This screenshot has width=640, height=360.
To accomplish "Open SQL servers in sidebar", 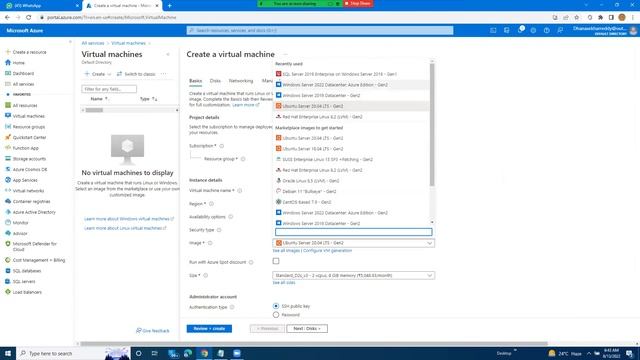I will point(20,281).
